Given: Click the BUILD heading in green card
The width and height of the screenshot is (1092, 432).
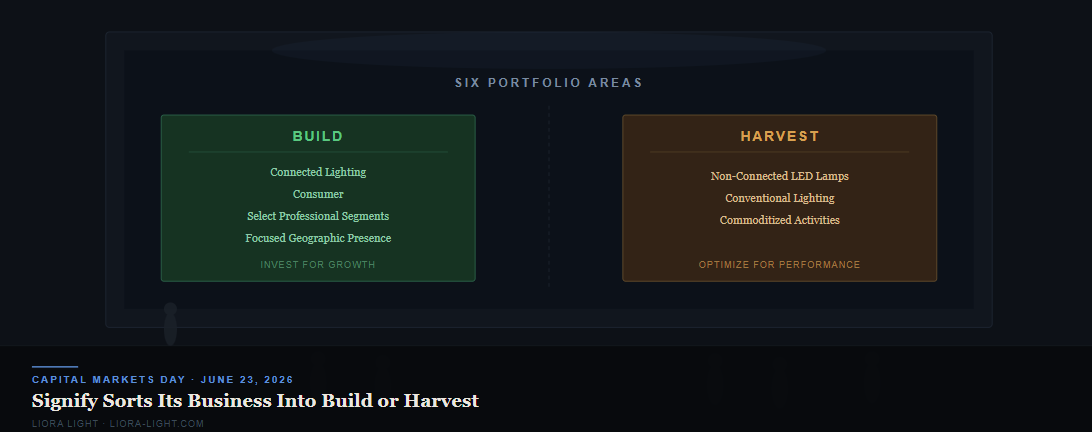Looking at the screenshot, I should [318, 137].
